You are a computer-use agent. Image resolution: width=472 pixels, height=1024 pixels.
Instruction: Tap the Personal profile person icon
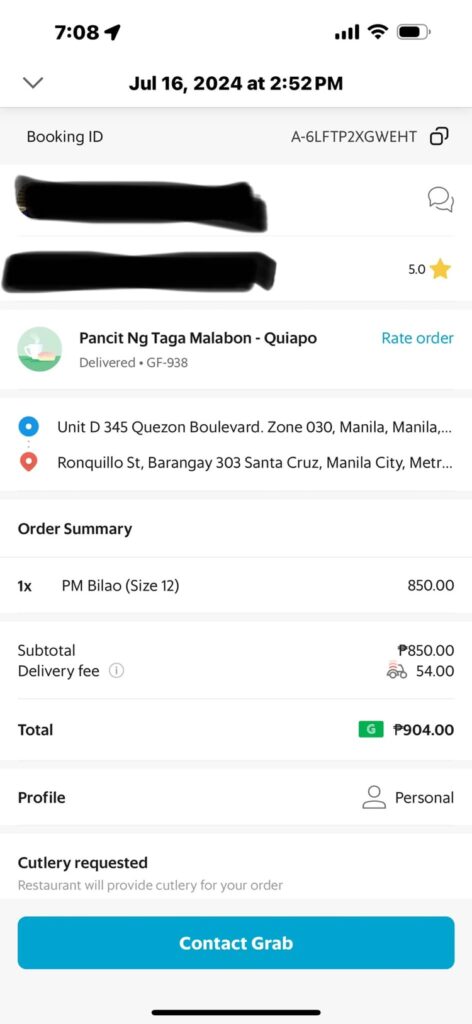pyautogui.click(x=374, y=797)
